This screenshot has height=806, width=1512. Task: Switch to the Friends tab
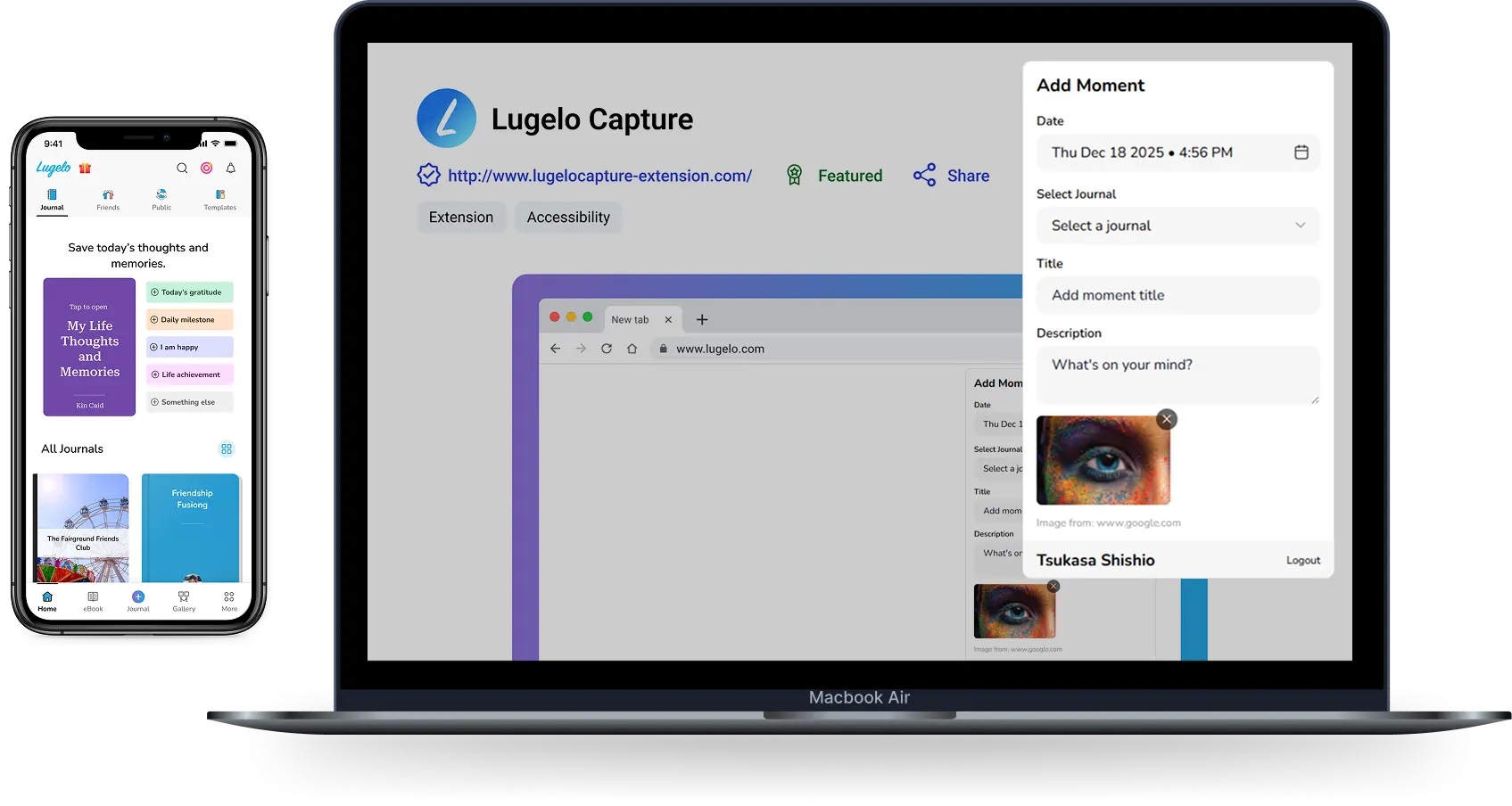(x=108, y=200)
